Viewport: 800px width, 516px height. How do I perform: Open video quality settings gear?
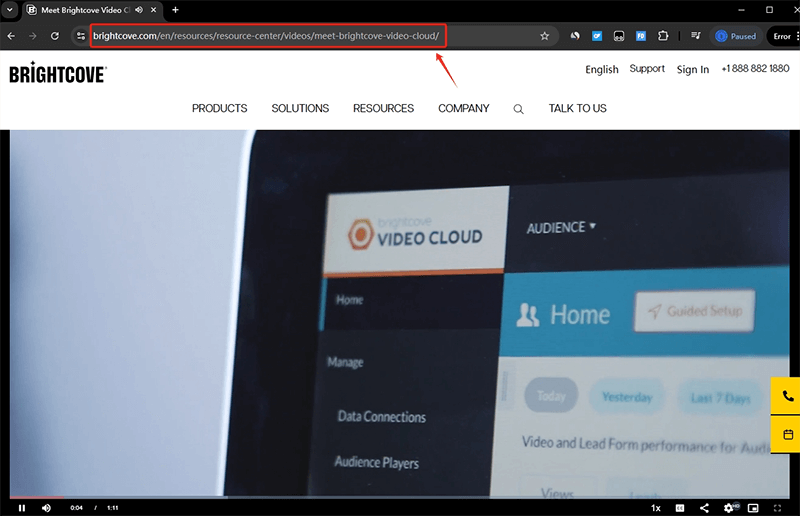click(x=729, y=508)
